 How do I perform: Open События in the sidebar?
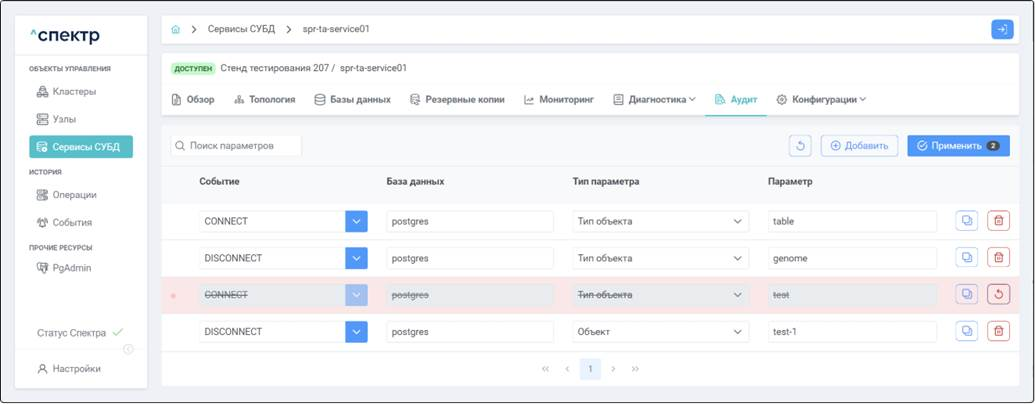tap(64, 222)
